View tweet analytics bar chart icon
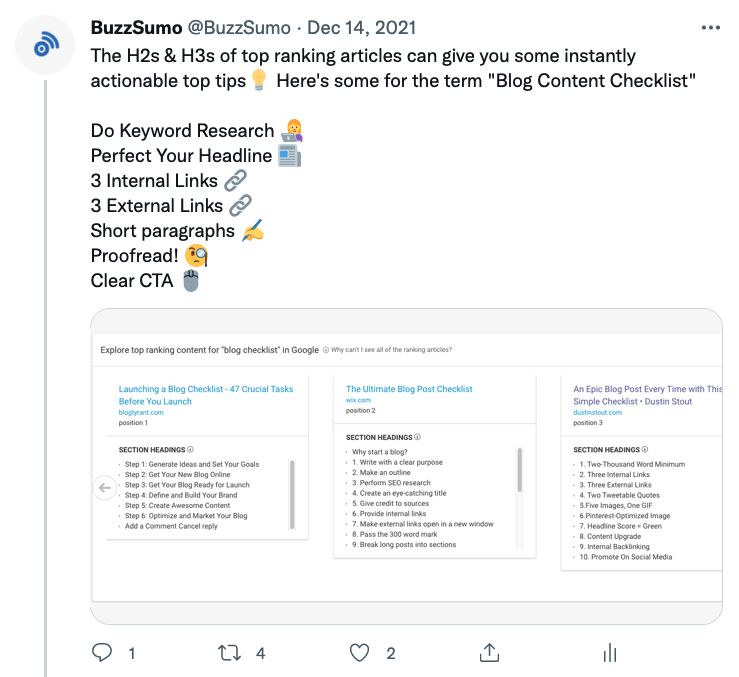Screen dimensions: 739x677 [x=609, y=653]
